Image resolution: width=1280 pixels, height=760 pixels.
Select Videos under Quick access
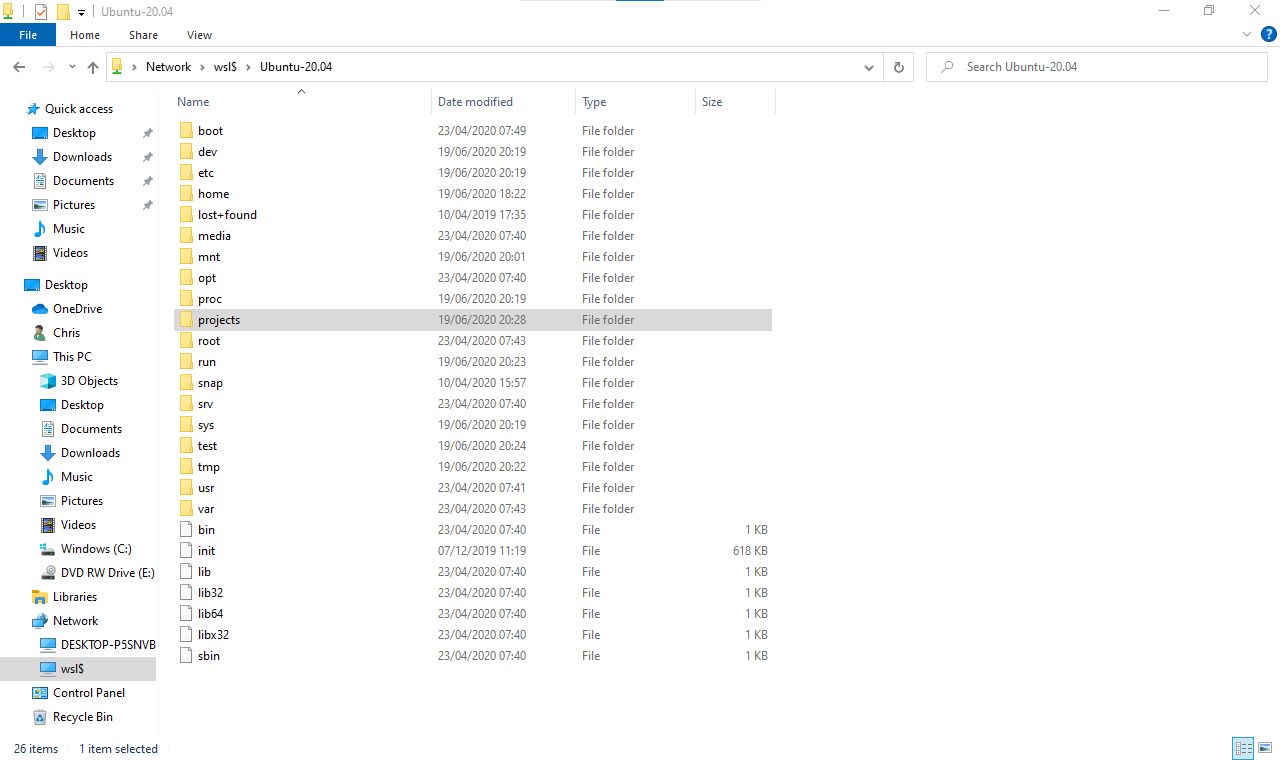pyautogui.click(x=70, y=253)
